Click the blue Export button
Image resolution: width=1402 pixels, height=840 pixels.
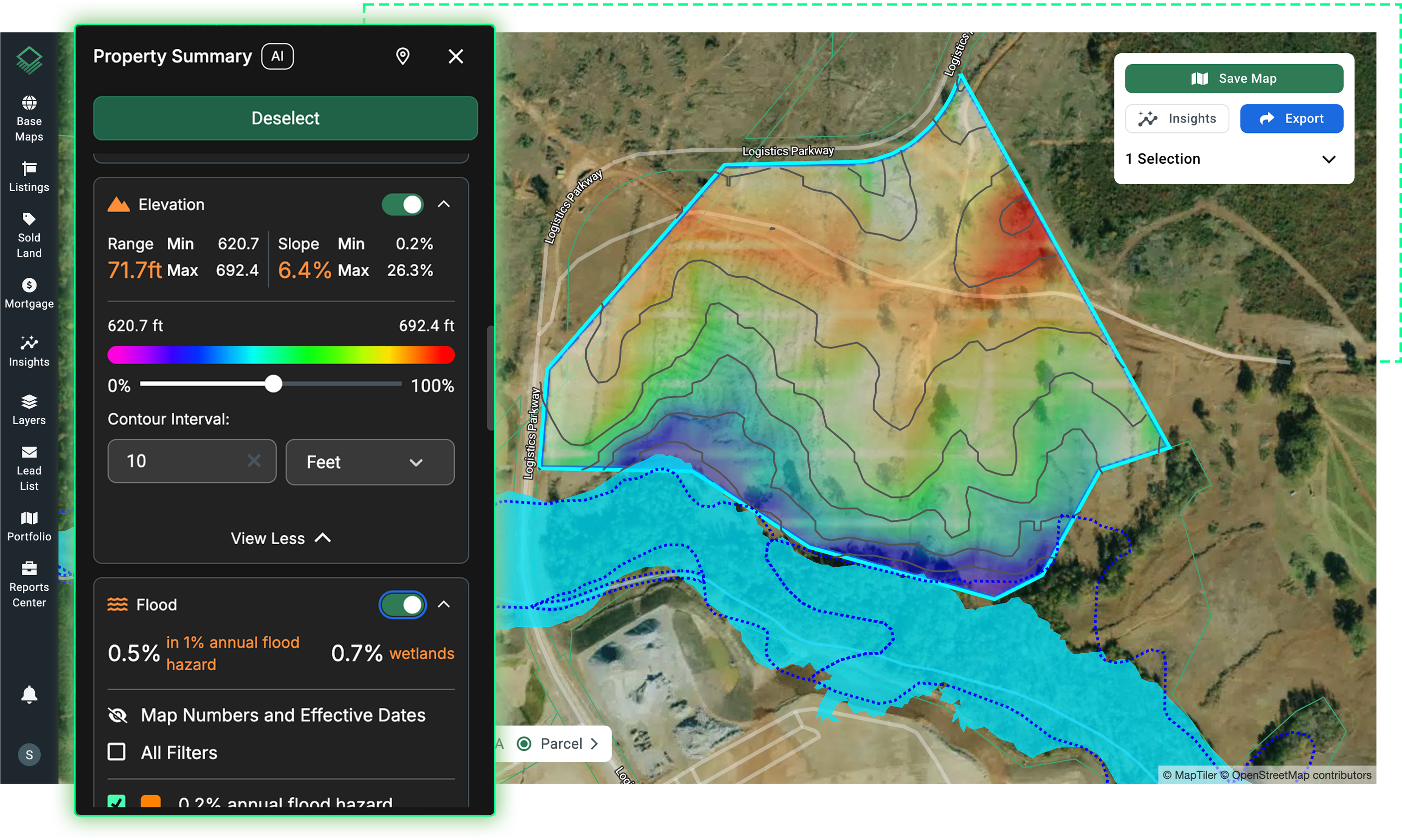[x=1291, y=119]
